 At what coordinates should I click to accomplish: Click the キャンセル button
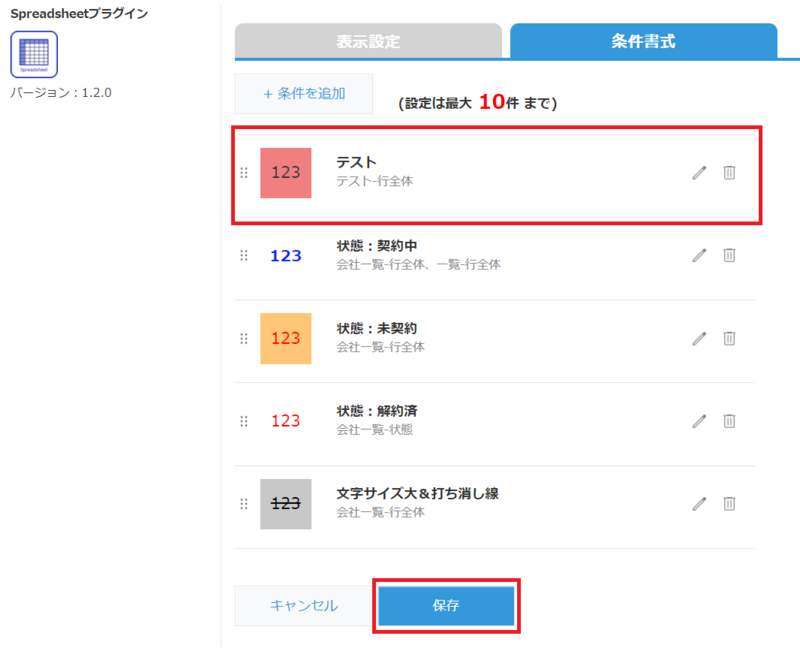point(304,606)
